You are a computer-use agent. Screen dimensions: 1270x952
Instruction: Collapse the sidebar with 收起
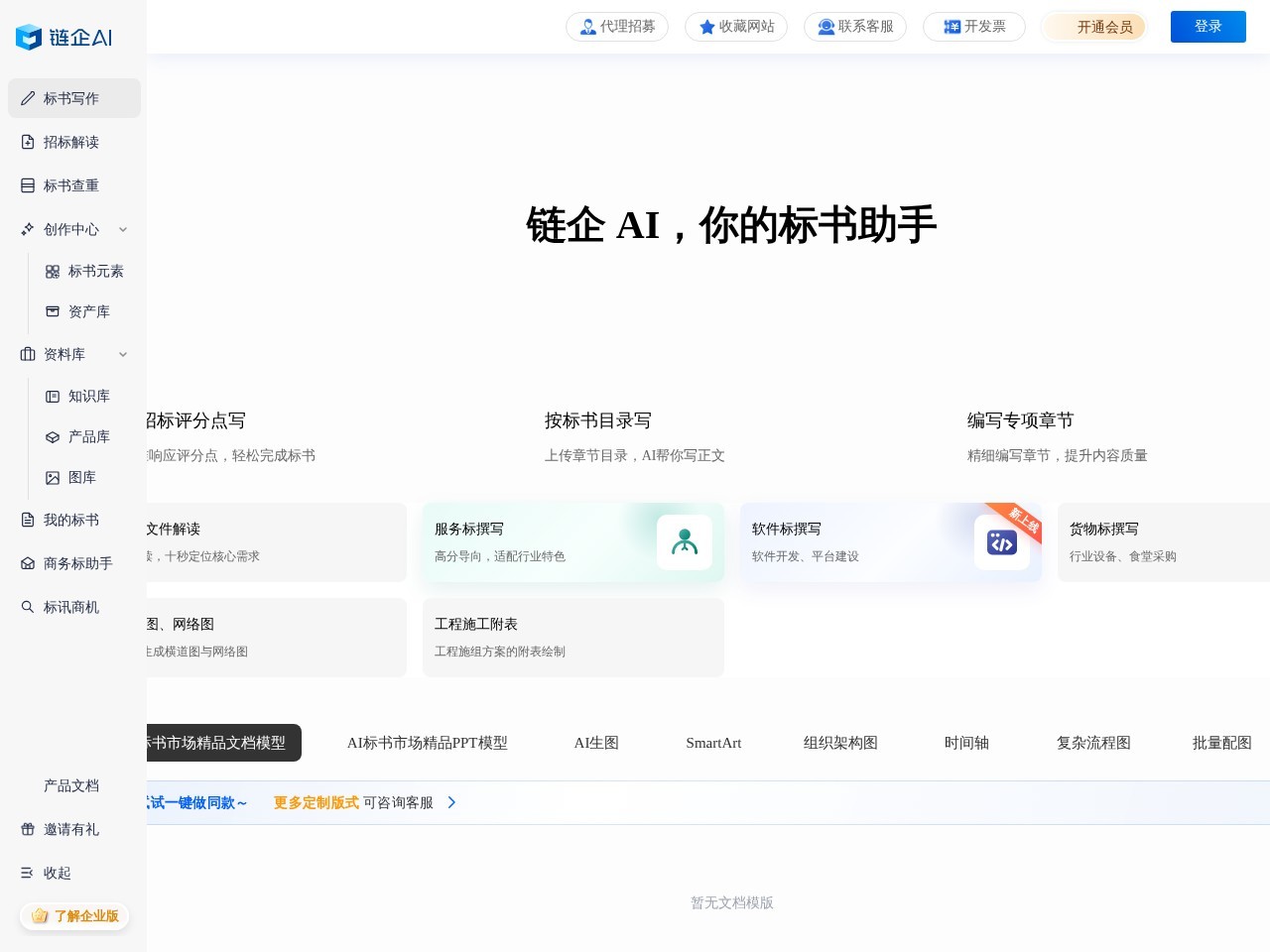coord(74,873)
